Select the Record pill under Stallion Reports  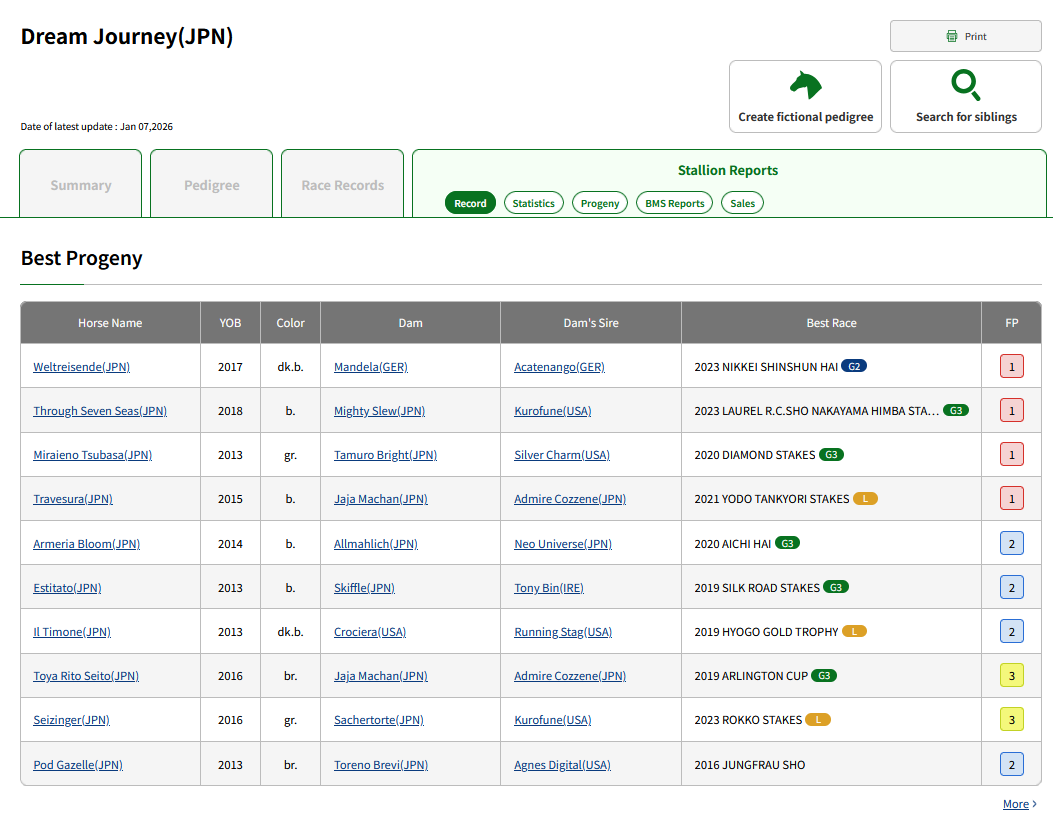pyautogui.click(x=470, y=203)
